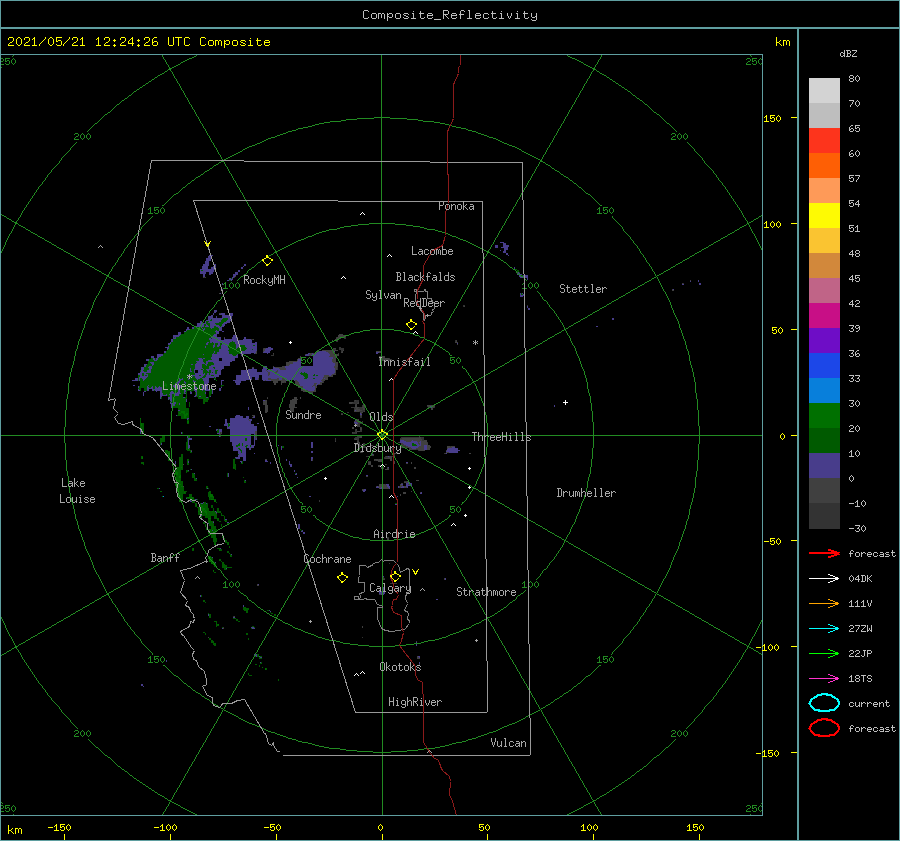Click the Limestone label
The width and height of the screenshot is (900, 841).
pyautogui.click(x=189, y=386)
